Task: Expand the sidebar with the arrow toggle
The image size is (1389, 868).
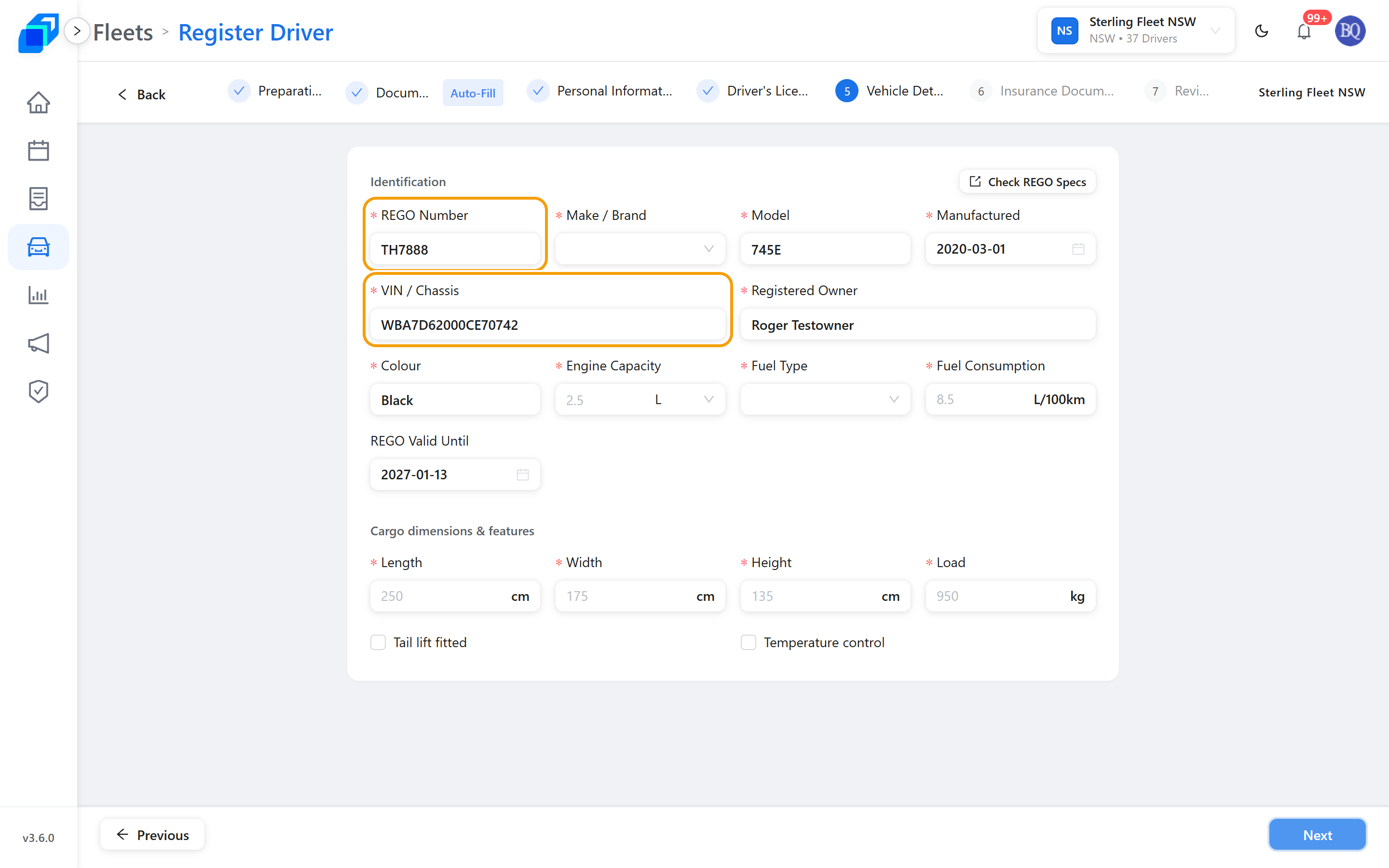Action: coord(77,31)
